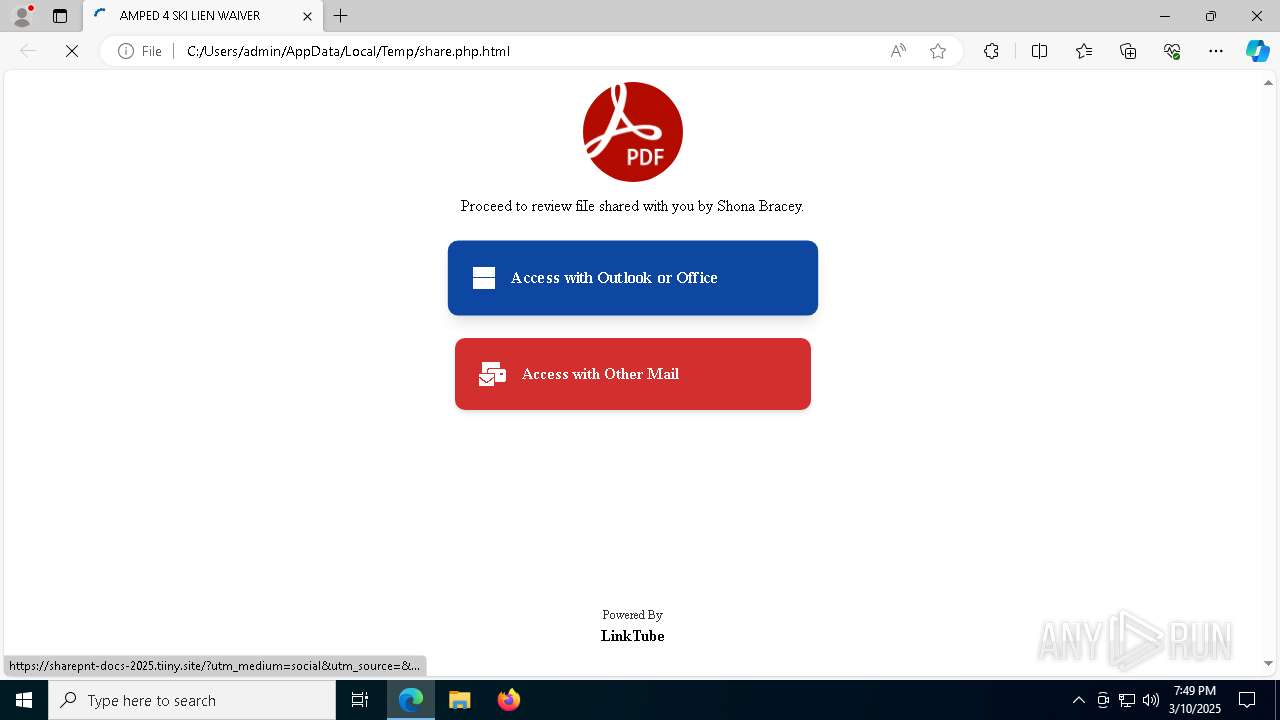Open the notification center icon
This screenshot has width=1280, height=720.
coord(1247,700)
